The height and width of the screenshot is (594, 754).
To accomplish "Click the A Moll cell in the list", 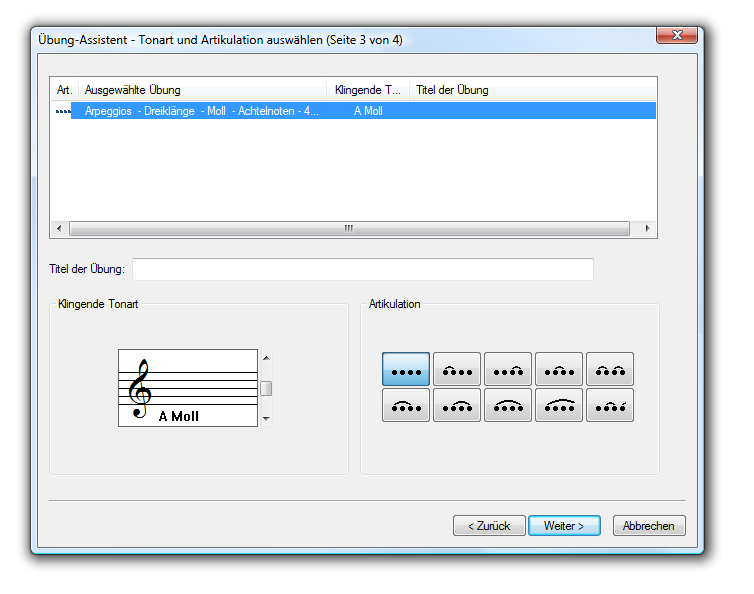I will tap(368, 111).
